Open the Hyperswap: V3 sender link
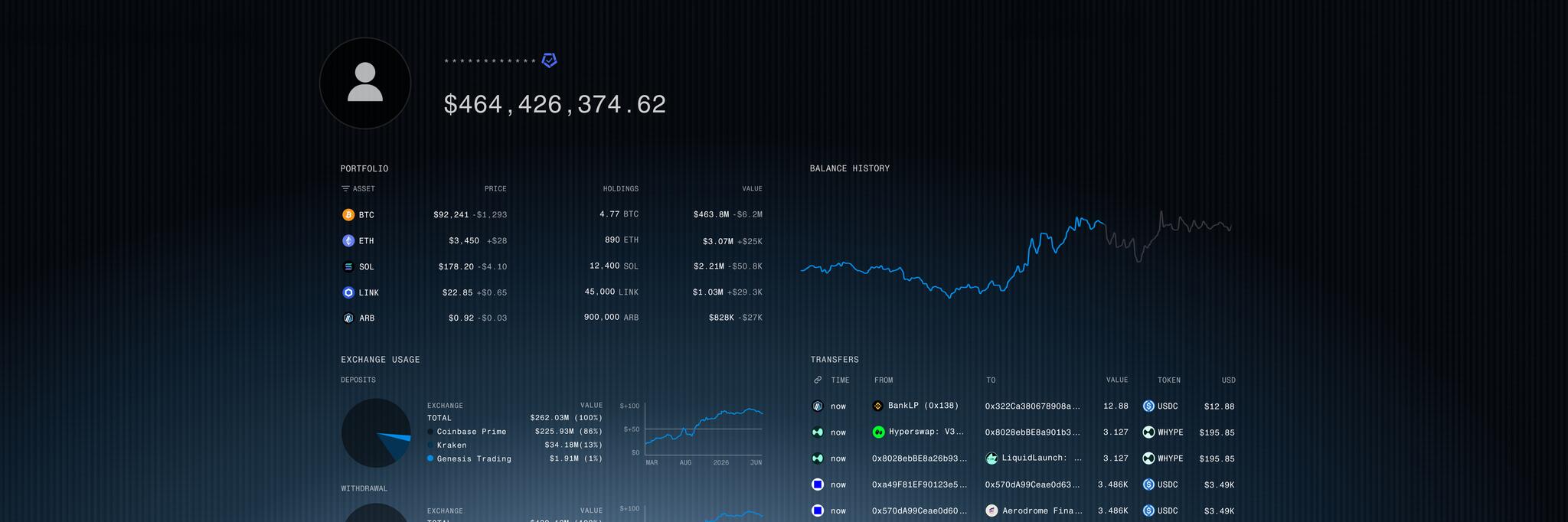The height and width of the screenshot is (522, 1568). point(926,432)
